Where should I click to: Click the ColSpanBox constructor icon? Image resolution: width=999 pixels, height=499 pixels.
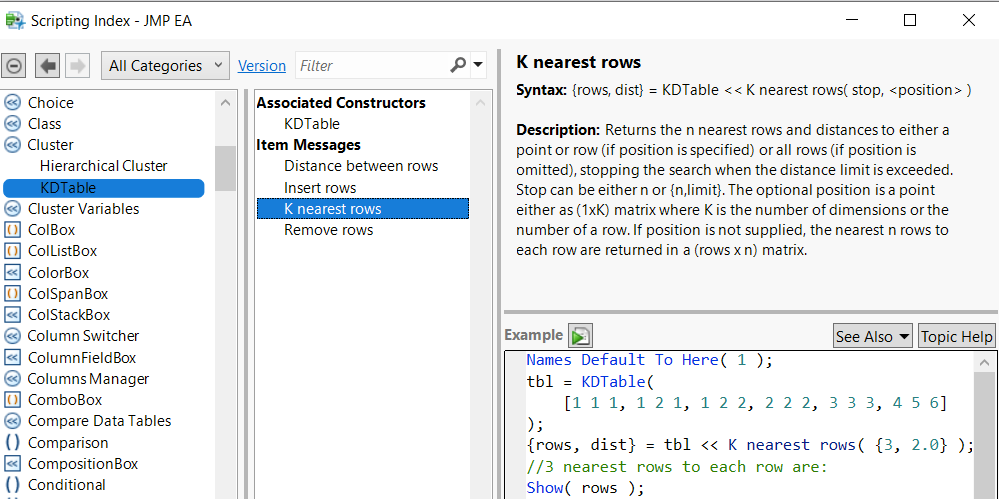click(x=12, y=294)
